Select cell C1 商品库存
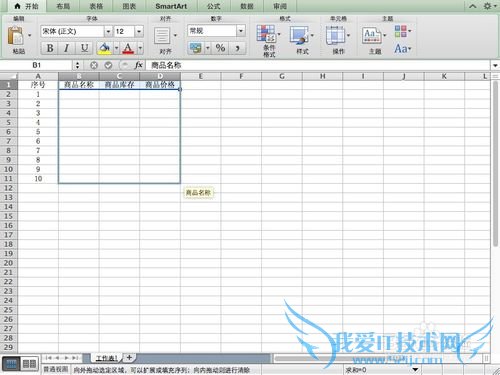This screenshot has width=500, height=375. tap(119, 85)
